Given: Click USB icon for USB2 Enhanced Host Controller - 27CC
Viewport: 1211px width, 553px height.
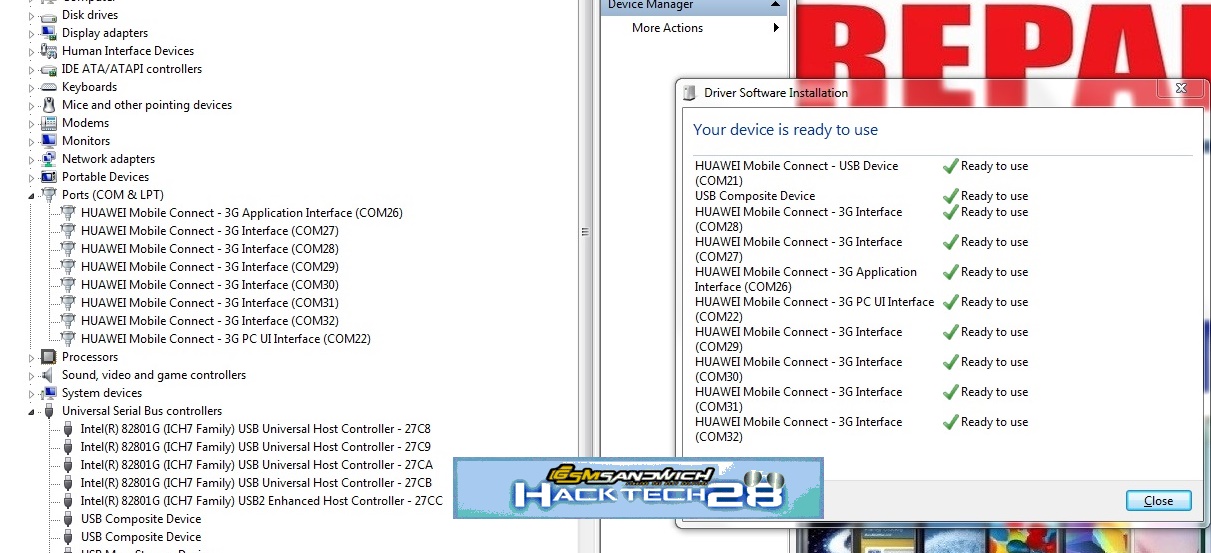Looking at the screenshot, I should coord(68,501).
